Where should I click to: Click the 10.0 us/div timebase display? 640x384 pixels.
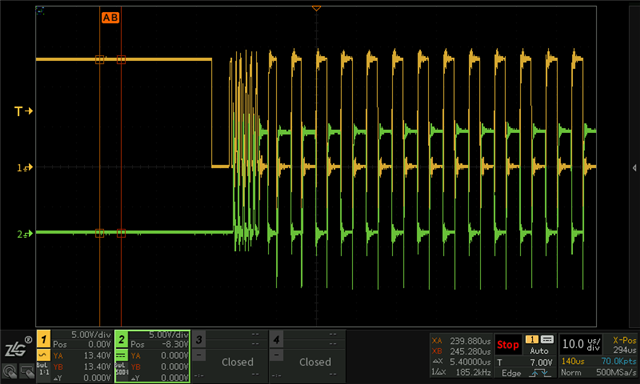coord(581,344)
